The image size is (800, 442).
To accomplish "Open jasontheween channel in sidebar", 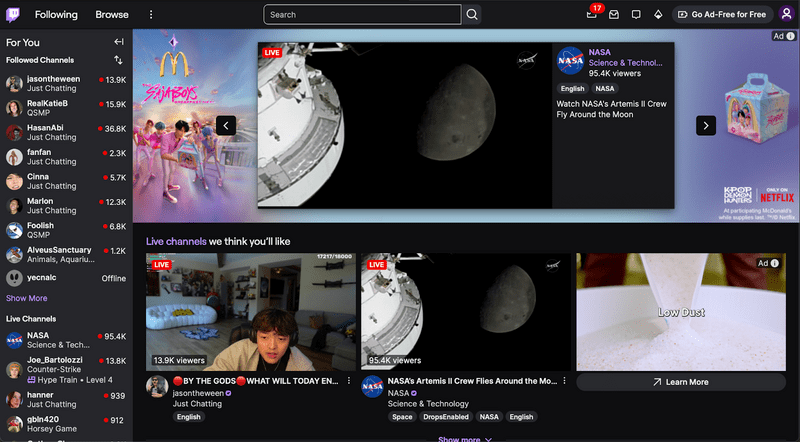I will pos(66,84).
